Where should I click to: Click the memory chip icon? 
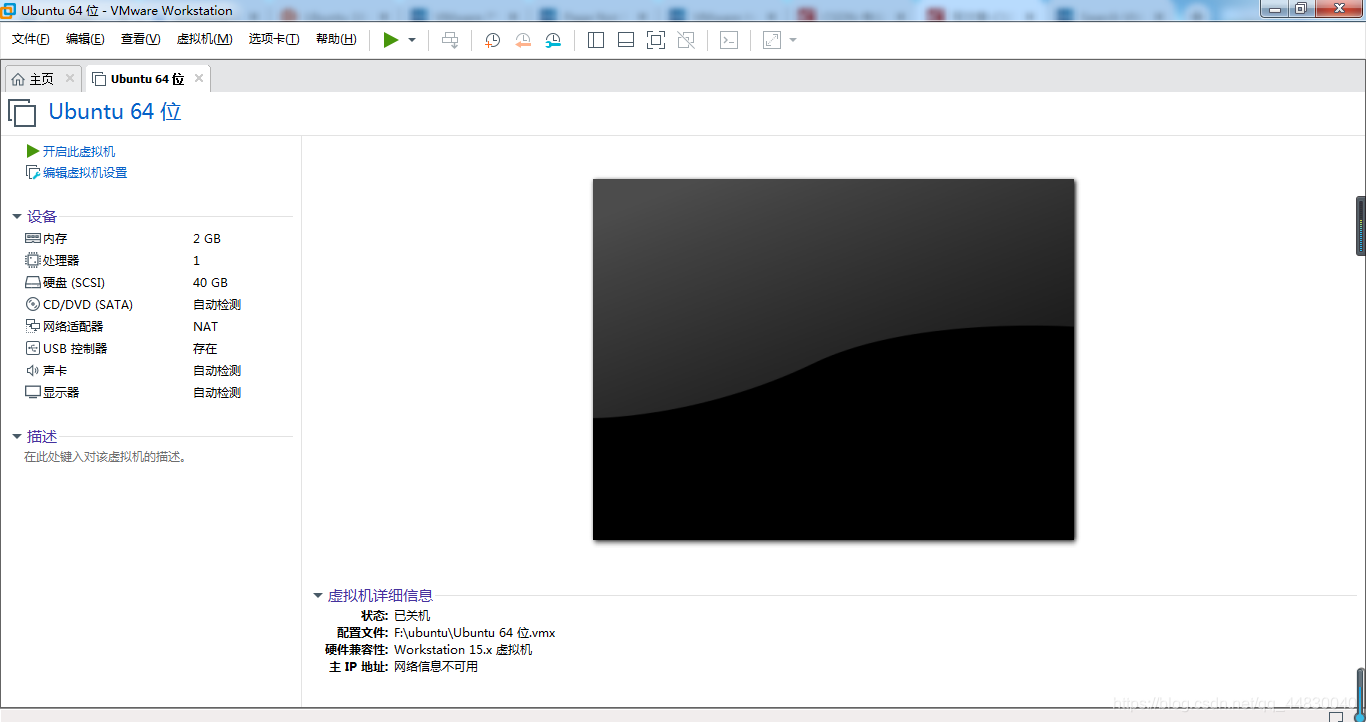(33, 238)
